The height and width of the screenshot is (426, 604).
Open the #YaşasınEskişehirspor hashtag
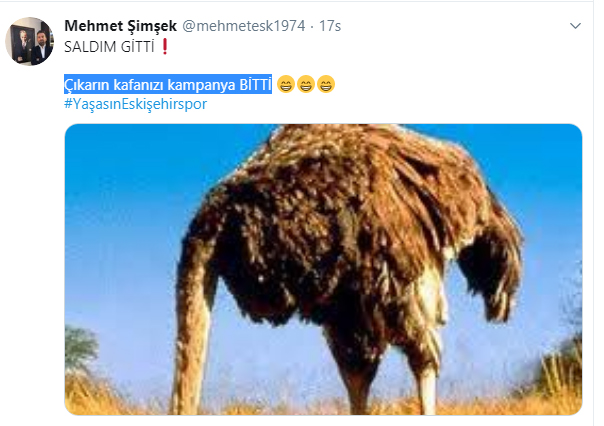[x=135, y=104]
